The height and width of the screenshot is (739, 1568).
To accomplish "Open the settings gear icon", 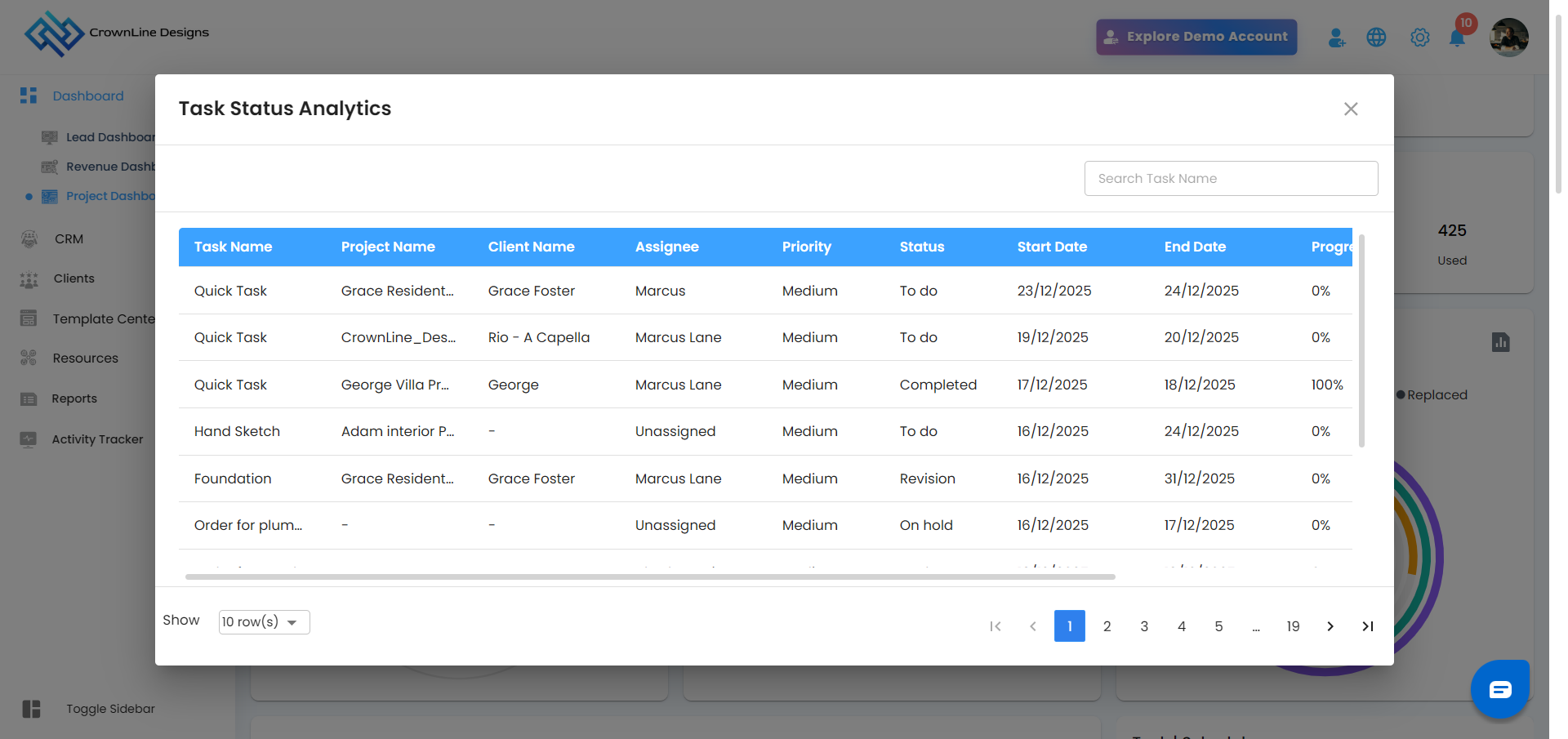I will click(x=1419, y=38).
